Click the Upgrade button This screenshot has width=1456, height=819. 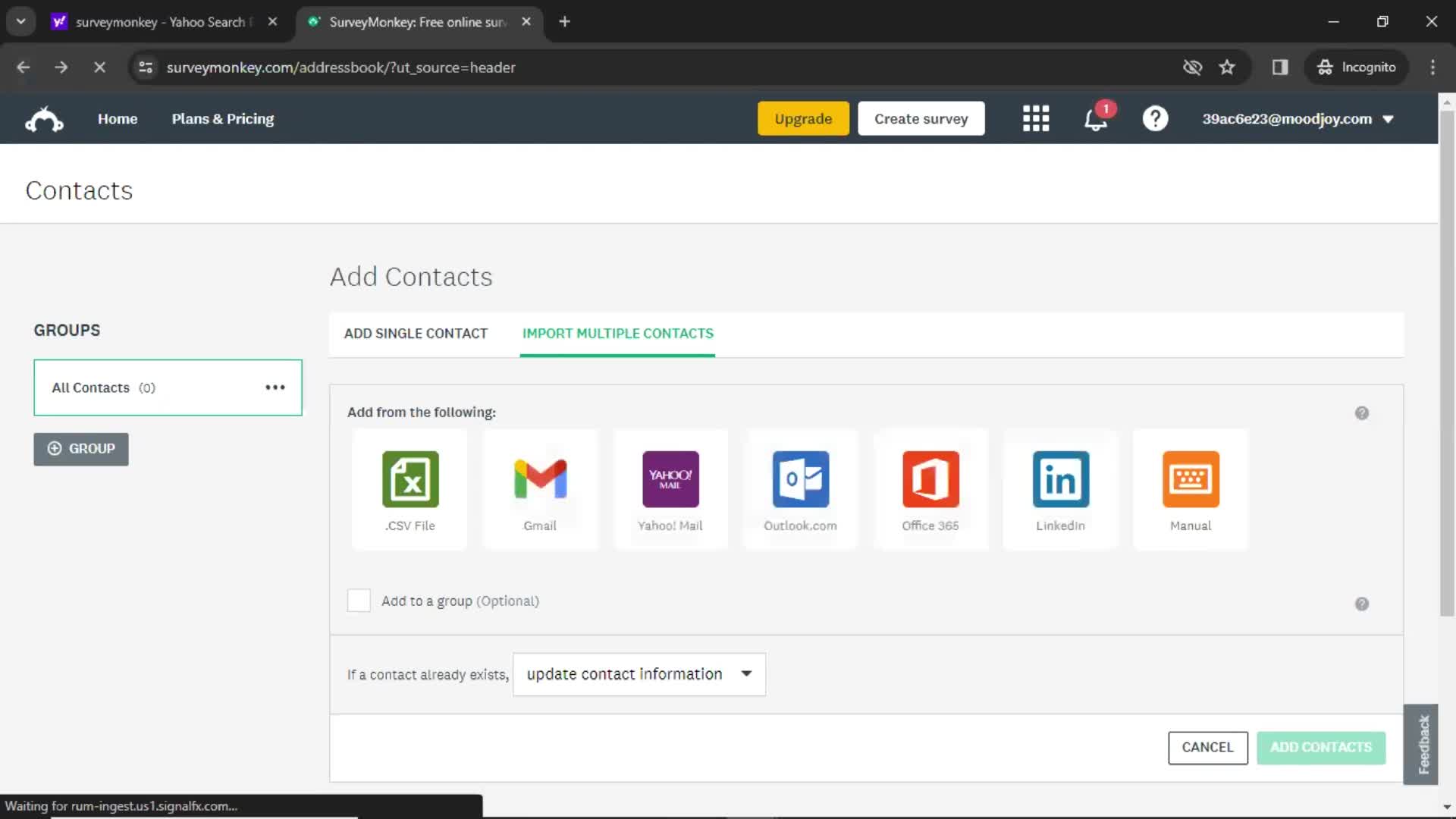pos(803,119)
